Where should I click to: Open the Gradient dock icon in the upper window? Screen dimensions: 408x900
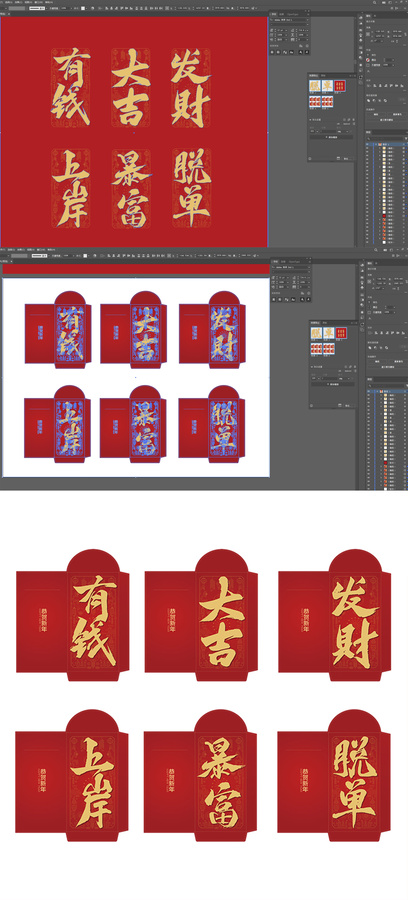pyautogui.click(x=360, y=53)
